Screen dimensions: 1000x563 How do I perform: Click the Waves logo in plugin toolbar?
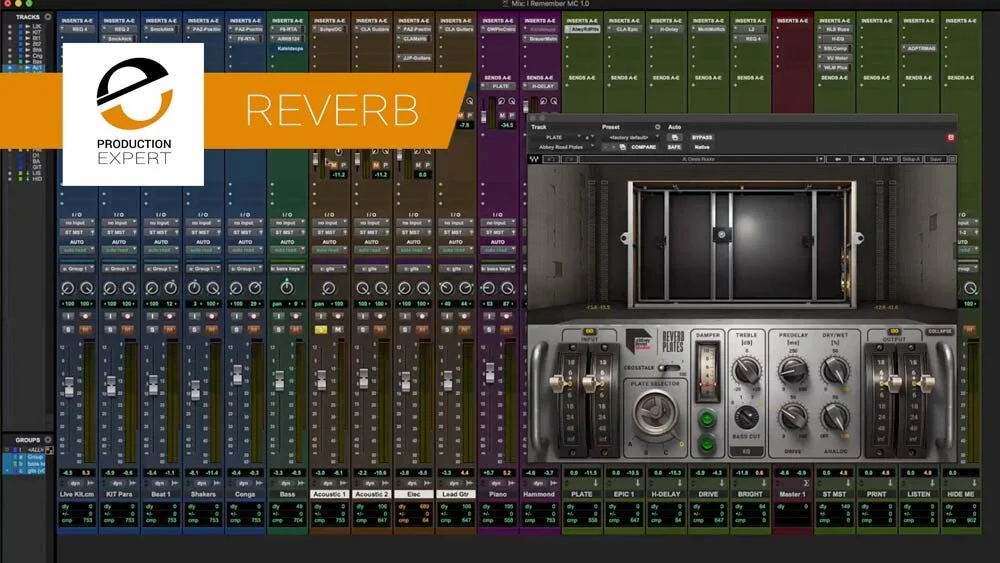(x=534, y=159)
